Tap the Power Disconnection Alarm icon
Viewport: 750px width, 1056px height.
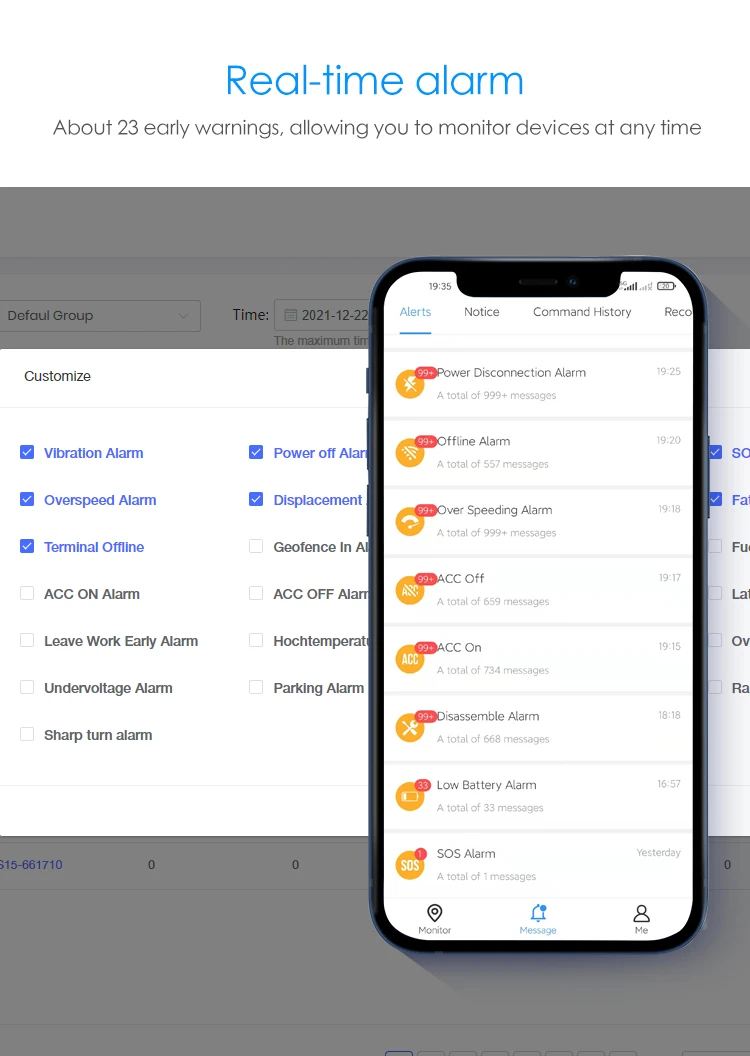[410, 384]
